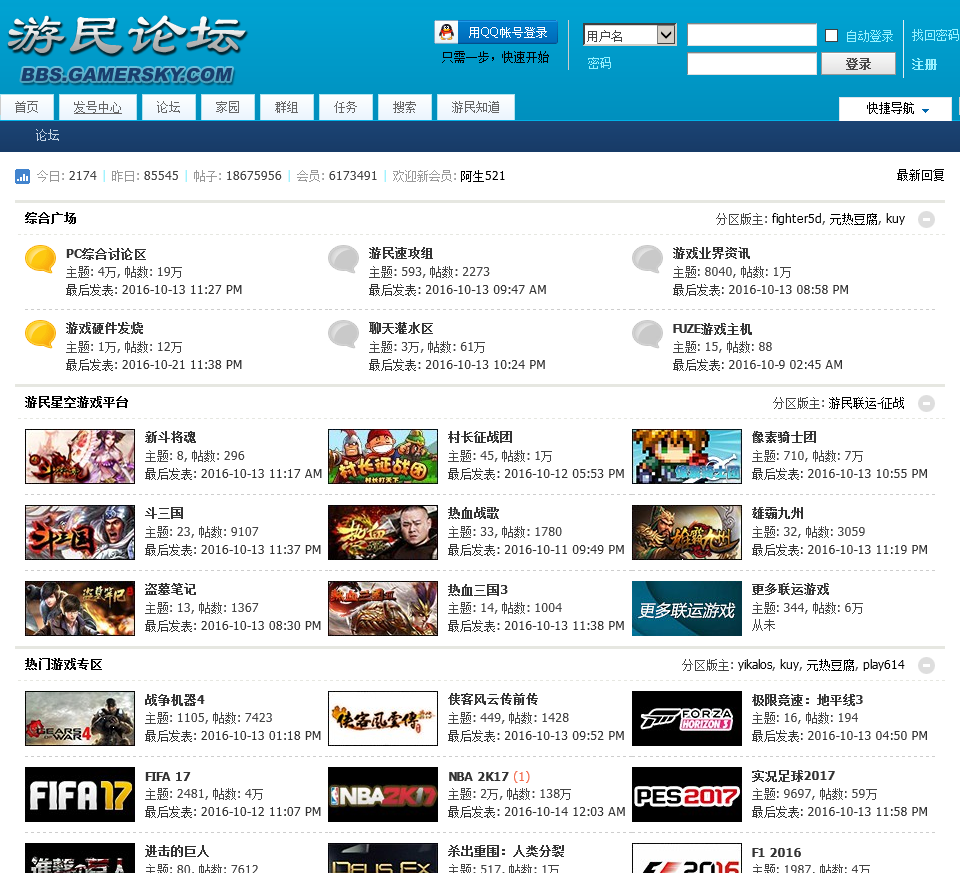Click the 更多联运游戏 banner image
This screenshot has height=873, width=960.
pyautogui.click(x=687, y=609)
